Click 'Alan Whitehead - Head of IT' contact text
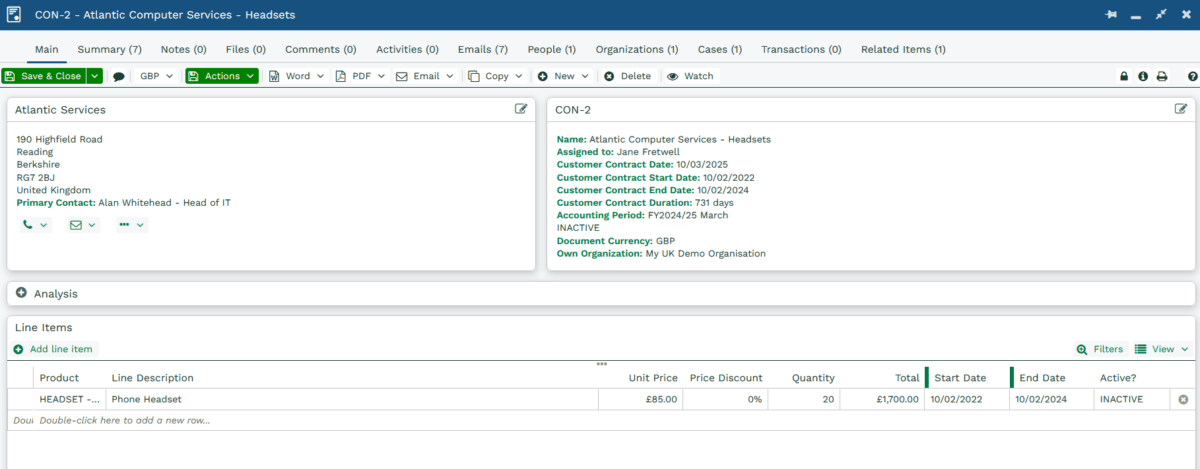1200x469 pixels. [164, 203]
